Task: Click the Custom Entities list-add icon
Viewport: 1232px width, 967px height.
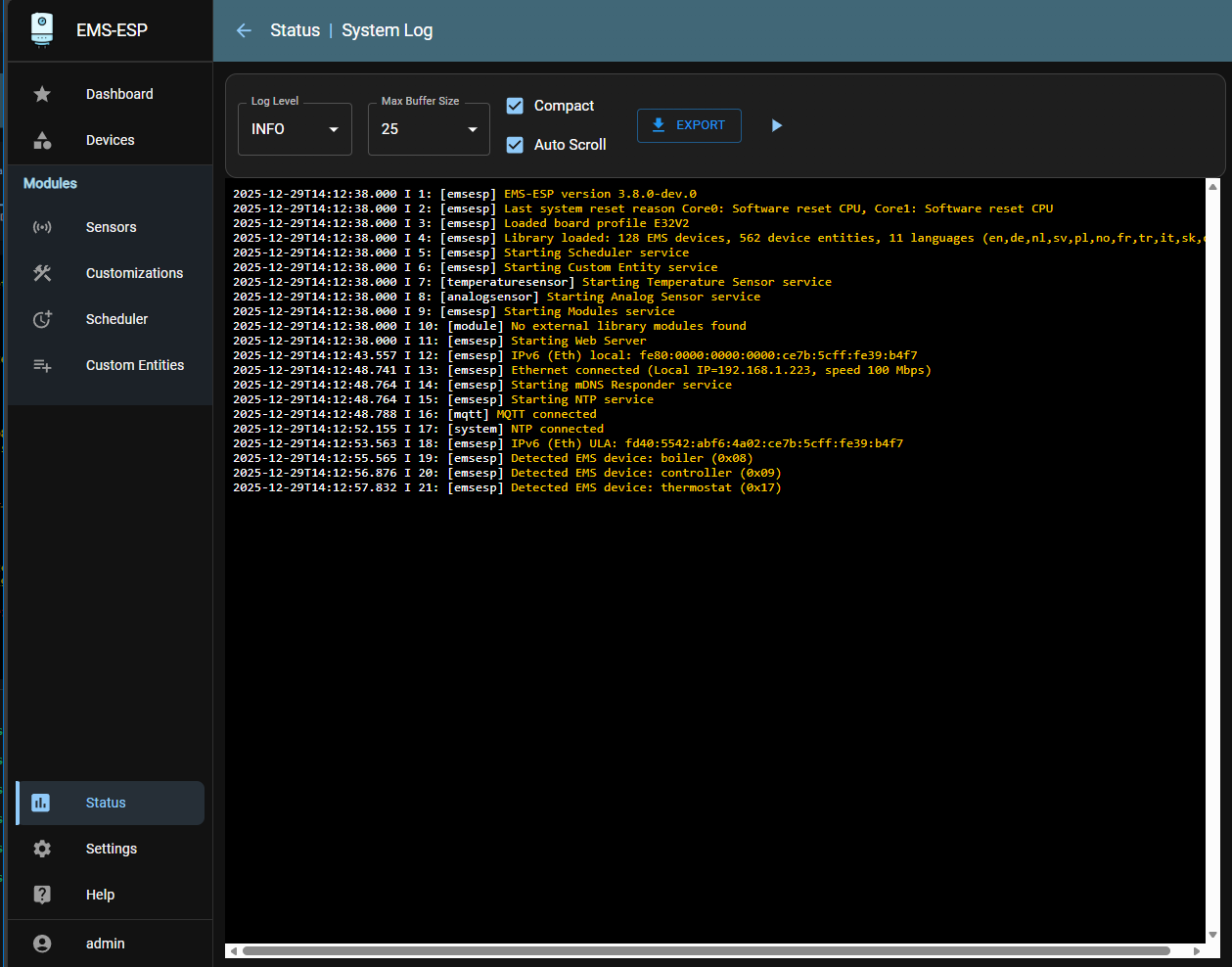Action: [42, 365]
